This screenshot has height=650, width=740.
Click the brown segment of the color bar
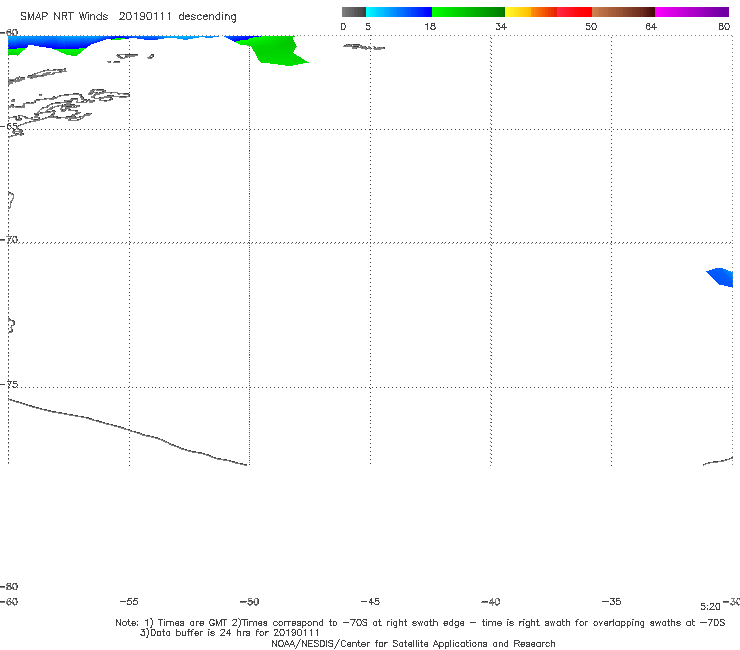click(x=623, y=12)
